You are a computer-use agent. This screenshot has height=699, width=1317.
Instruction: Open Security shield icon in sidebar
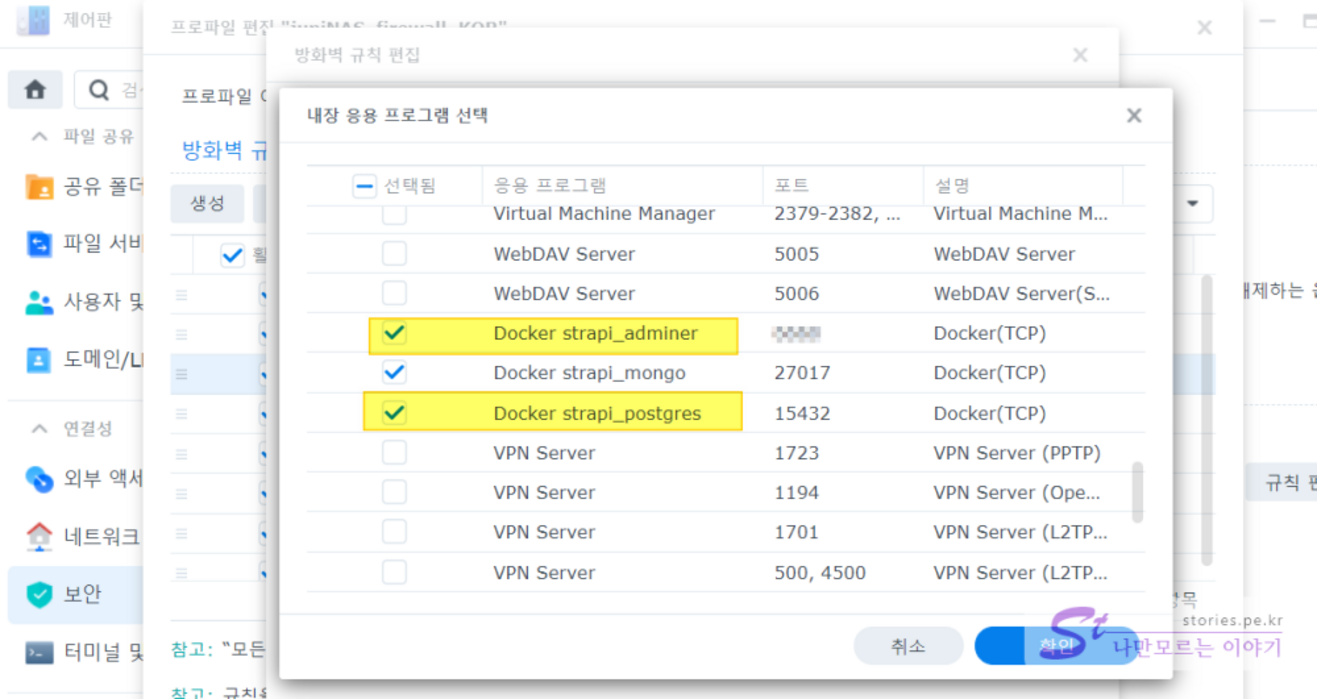[39, 595]
